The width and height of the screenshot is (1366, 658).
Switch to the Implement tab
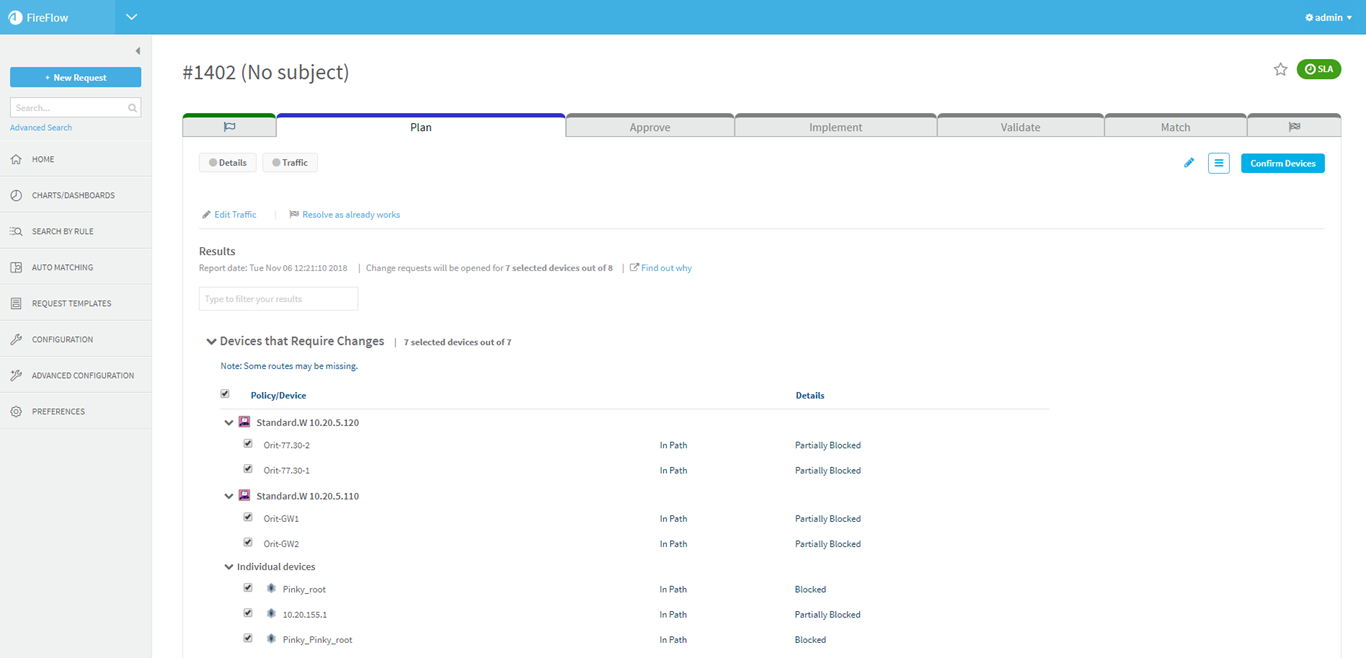pos(835,127)
